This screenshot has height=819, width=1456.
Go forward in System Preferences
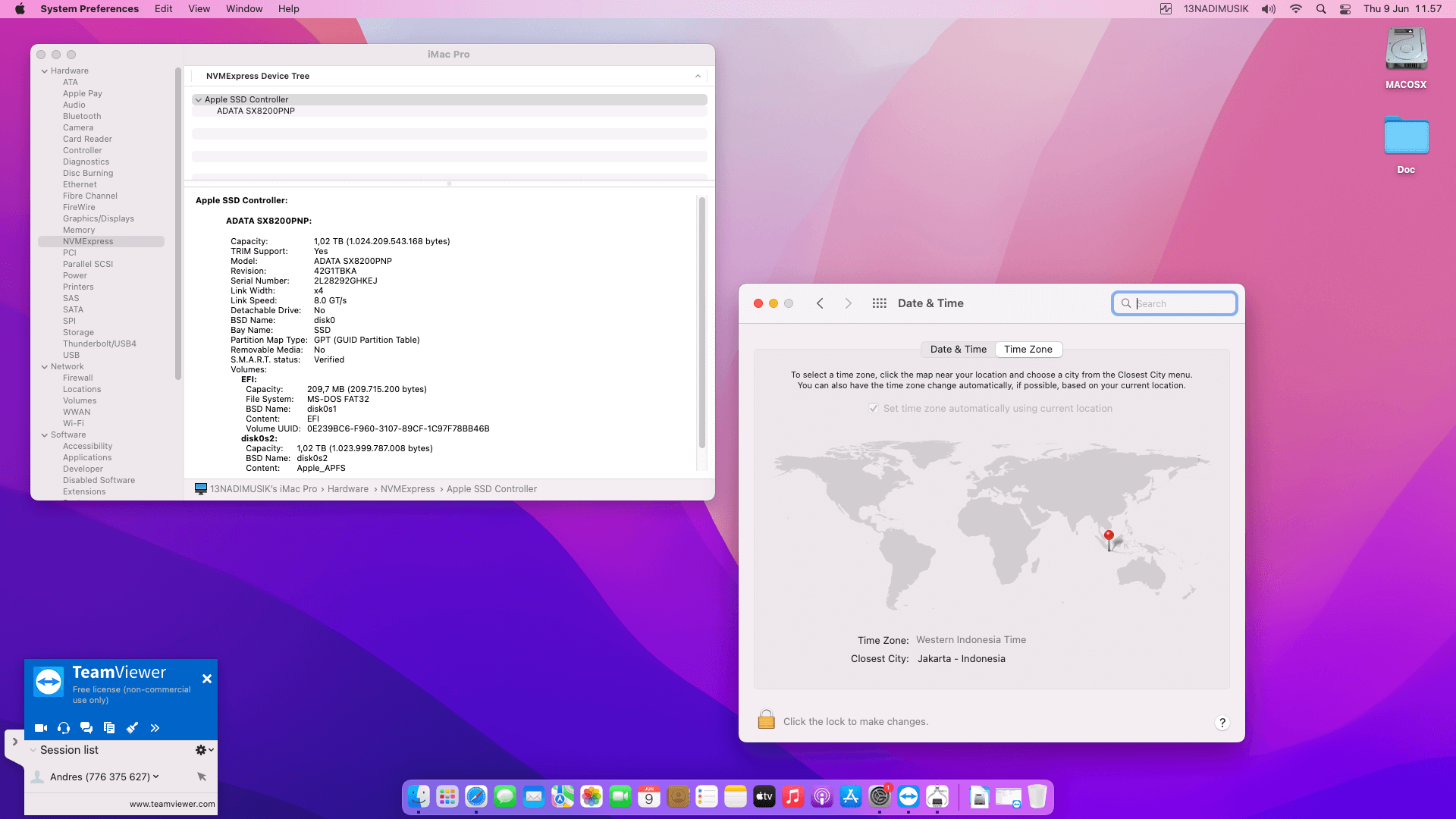[848, 303]
